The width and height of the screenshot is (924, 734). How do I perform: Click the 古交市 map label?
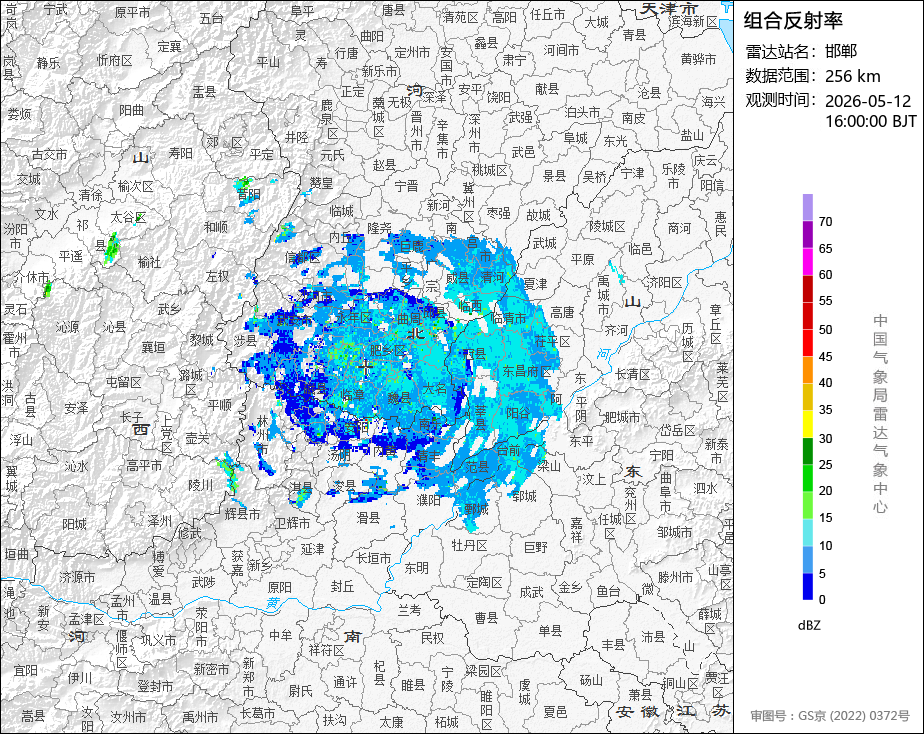click(50, 155)
